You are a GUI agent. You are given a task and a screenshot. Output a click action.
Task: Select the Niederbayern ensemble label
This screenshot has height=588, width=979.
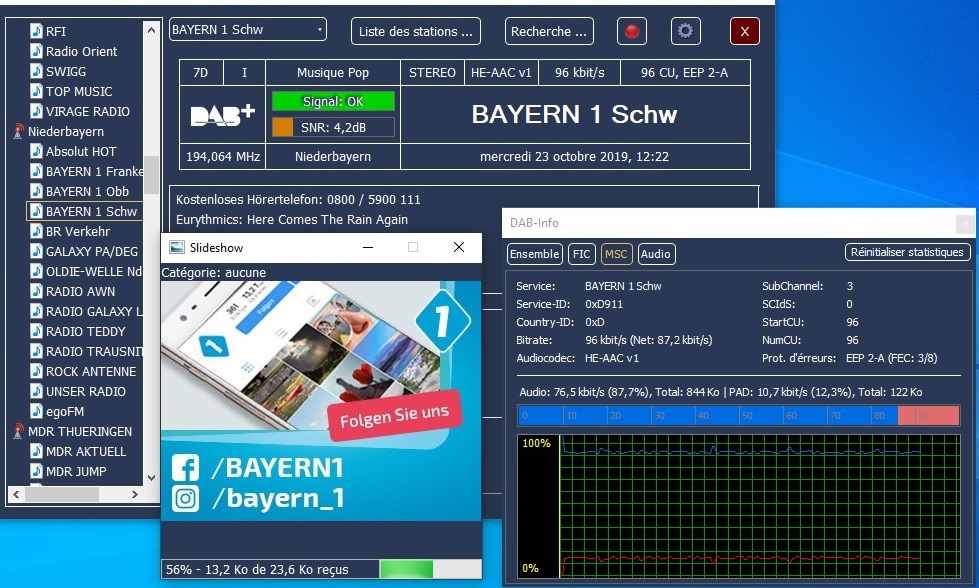[66, 131]
